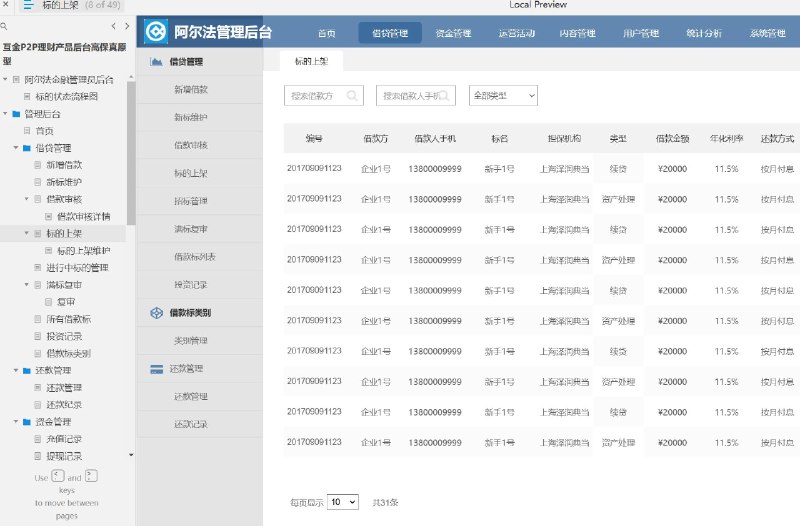The width and height of the screenshot is (800, 526).
Task: Click folder icon of 管理后台 in sitemap
Action: pos(16,114)
